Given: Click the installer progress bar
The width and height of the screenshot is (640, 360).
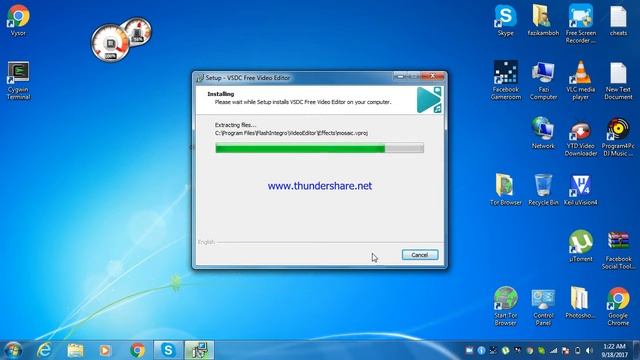Looking at the screenshot, I should (320, 148).
